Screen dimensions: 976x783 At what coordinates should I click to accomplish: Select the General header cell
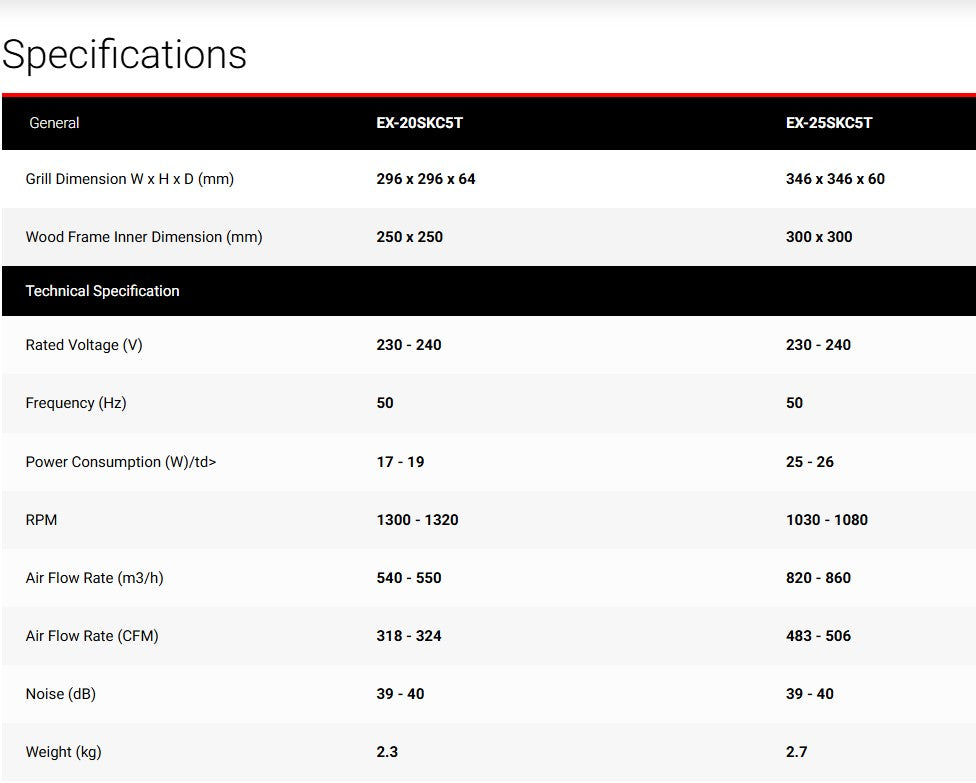click(x=54, y=123)
